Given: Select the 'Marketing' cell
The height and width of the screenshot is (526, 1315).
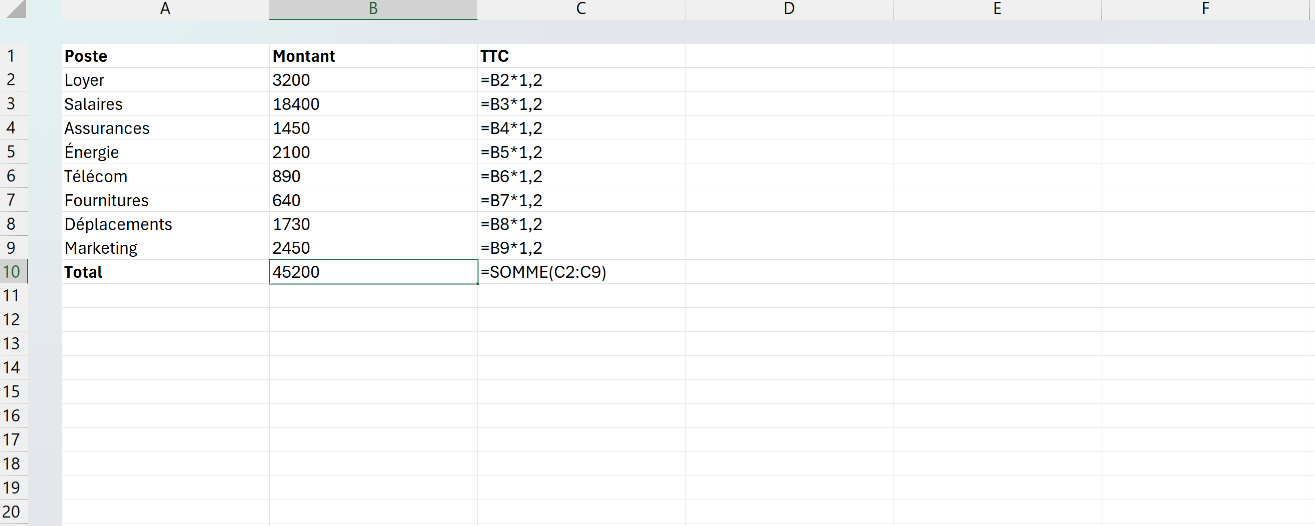Looking at the screenshot, I should (x=165, y=248).
